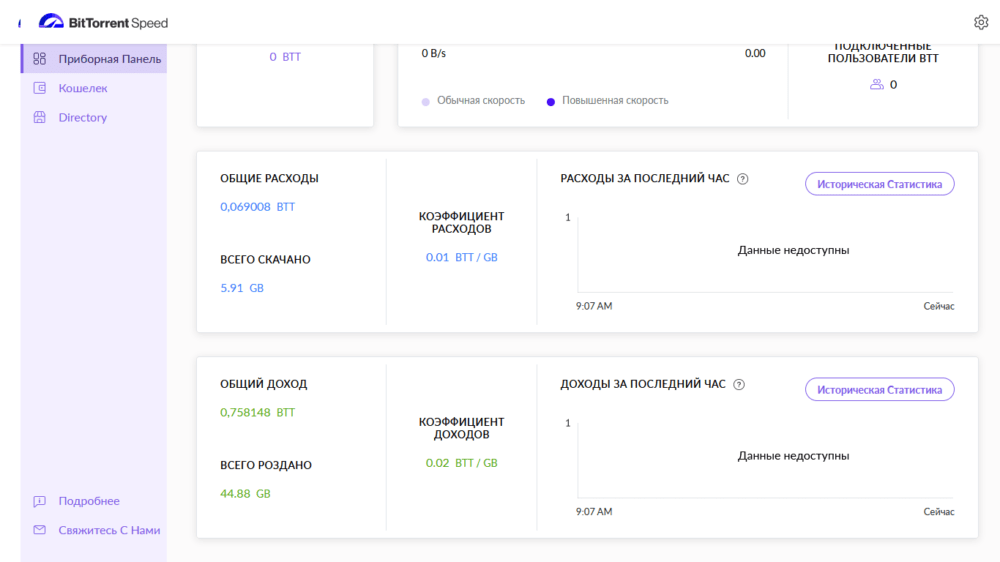The height and width of the screenshot is (562, 1000).
Task: Open the Подробнее link
Action: [89, 501]
